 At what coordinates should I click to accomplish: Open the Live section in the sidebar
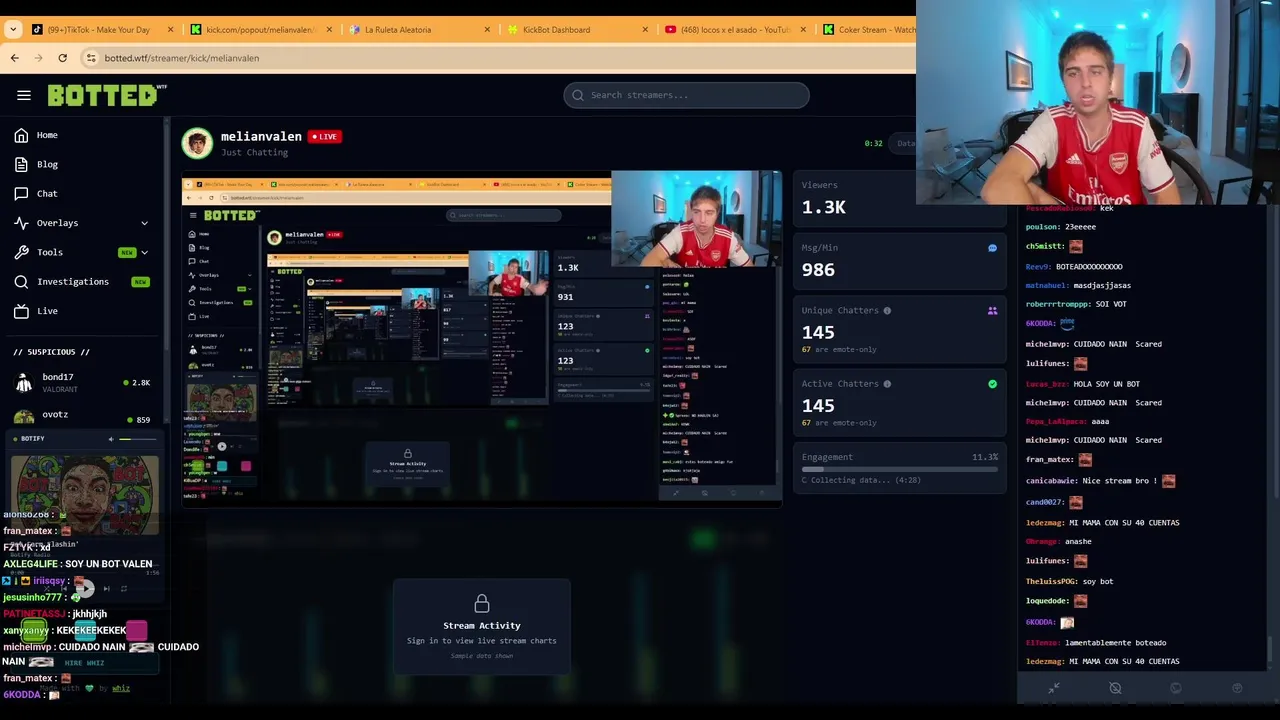47,311
